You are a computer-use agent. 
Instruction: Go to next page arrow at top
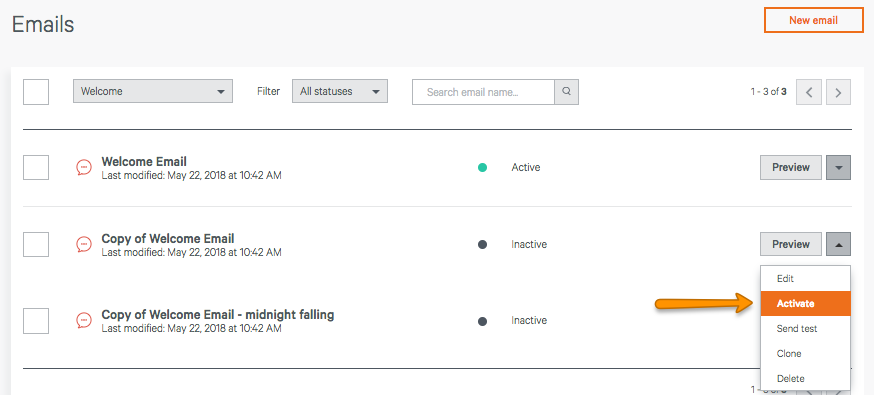838,92
